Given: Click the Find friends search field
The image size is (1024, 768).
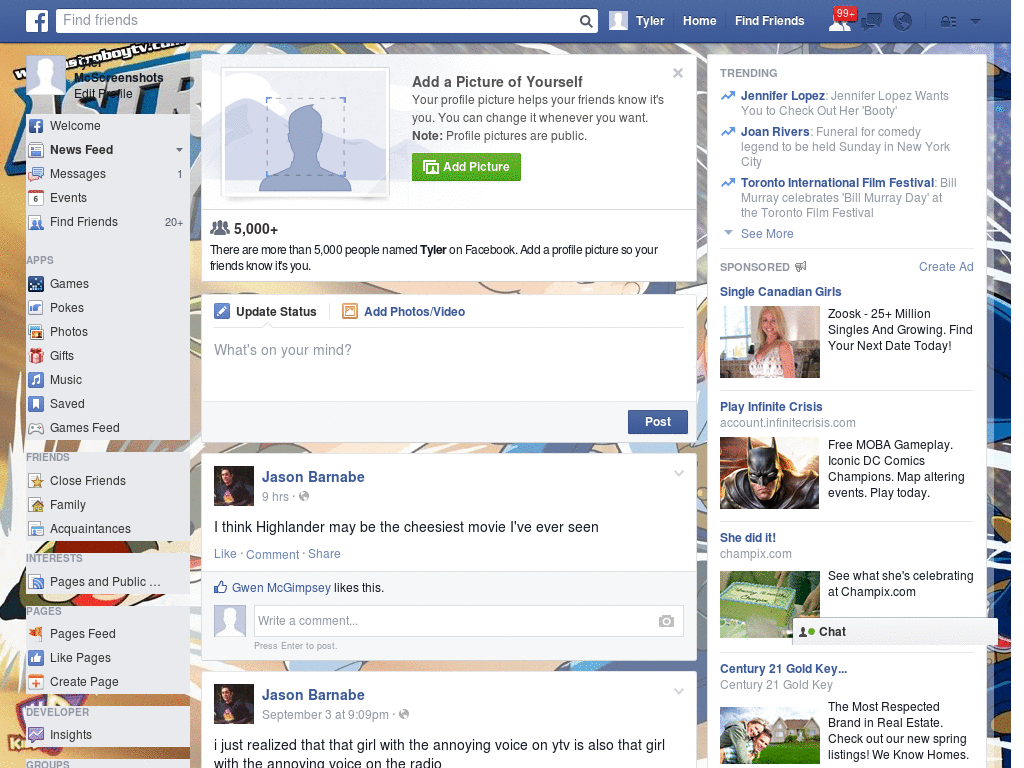Looking at the screenshot, I should (317, 20).
